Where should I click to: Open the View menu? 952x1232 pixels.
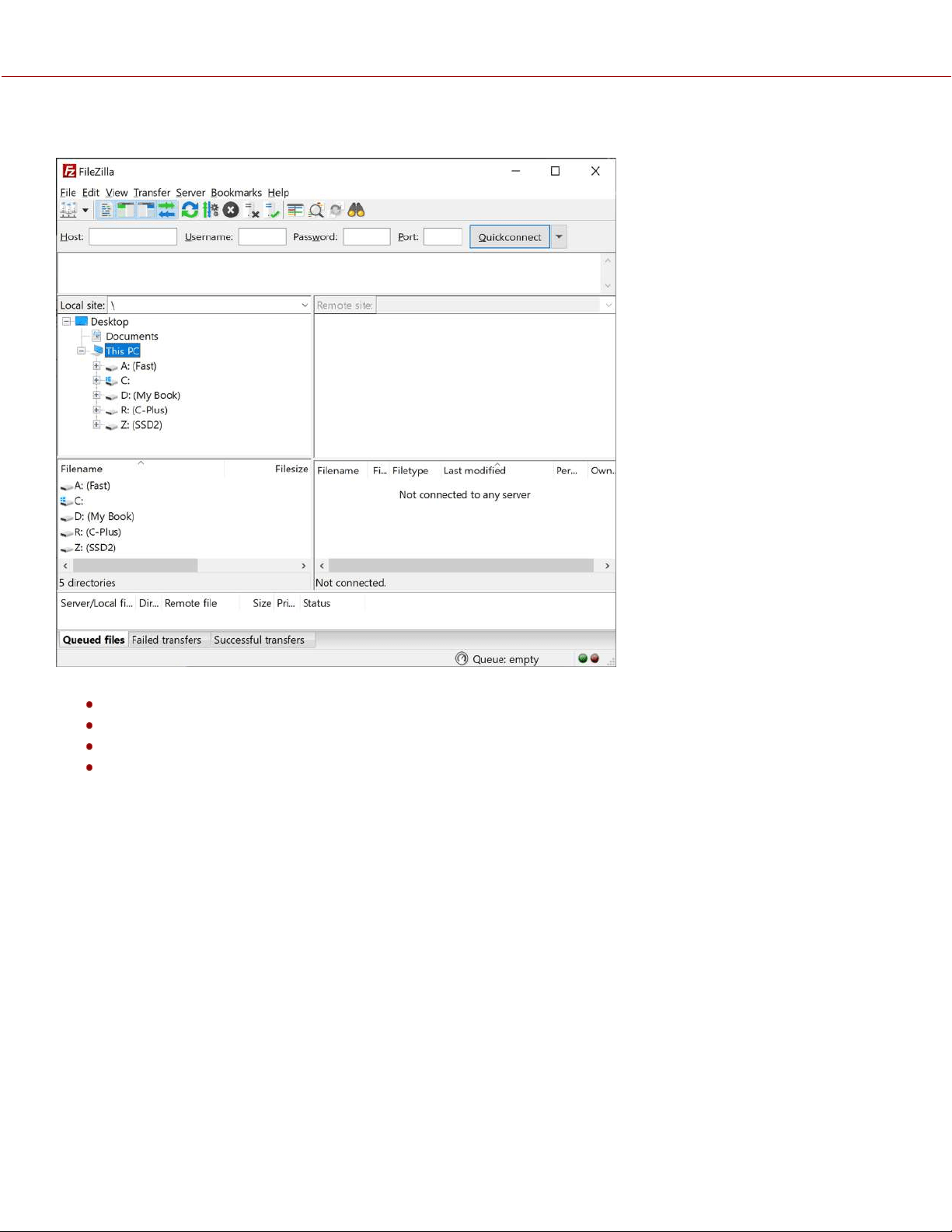coord(117,193)
